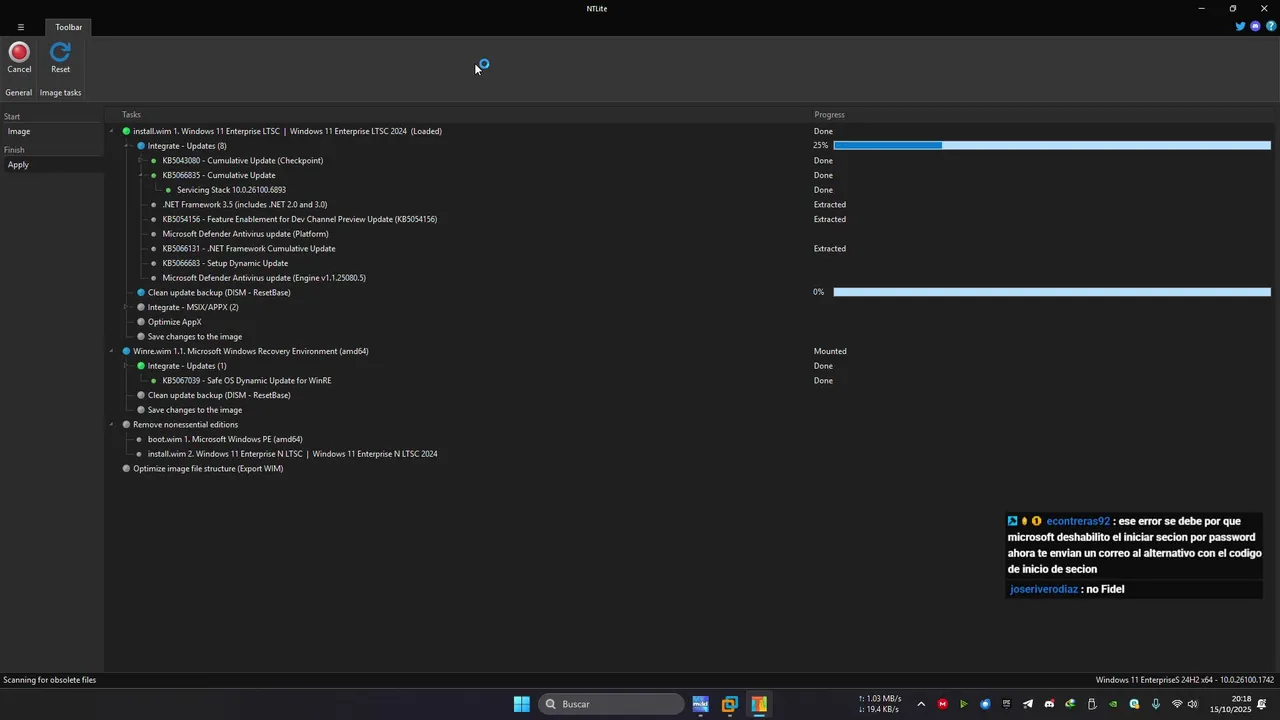Image resolution: width=1280 pixels, height=720 pixels.
Task: Select the .NET Framework 3.5 row
Action: click(244, 204)
